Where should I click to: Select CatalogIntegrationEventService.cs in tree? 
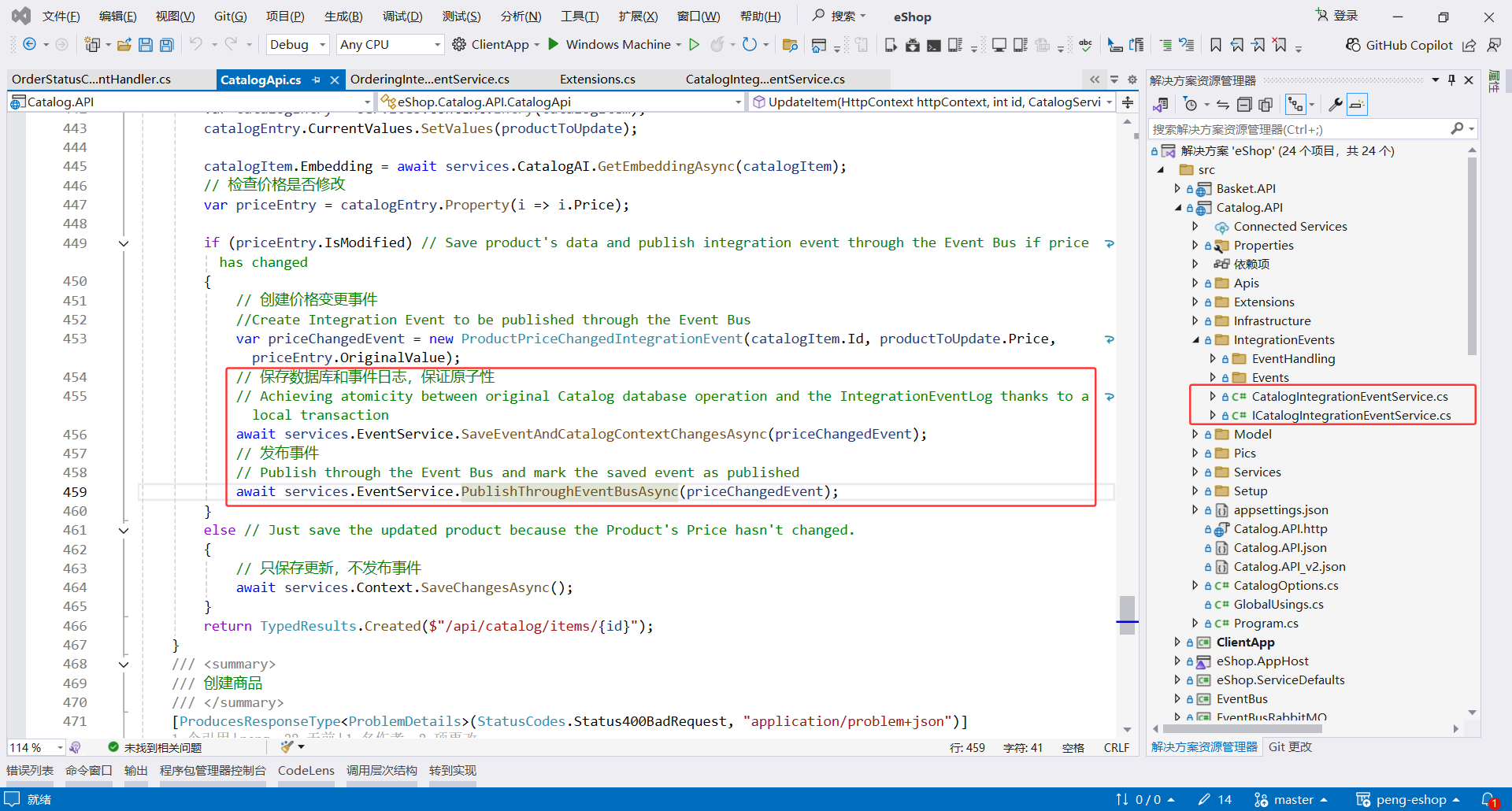1350,397
